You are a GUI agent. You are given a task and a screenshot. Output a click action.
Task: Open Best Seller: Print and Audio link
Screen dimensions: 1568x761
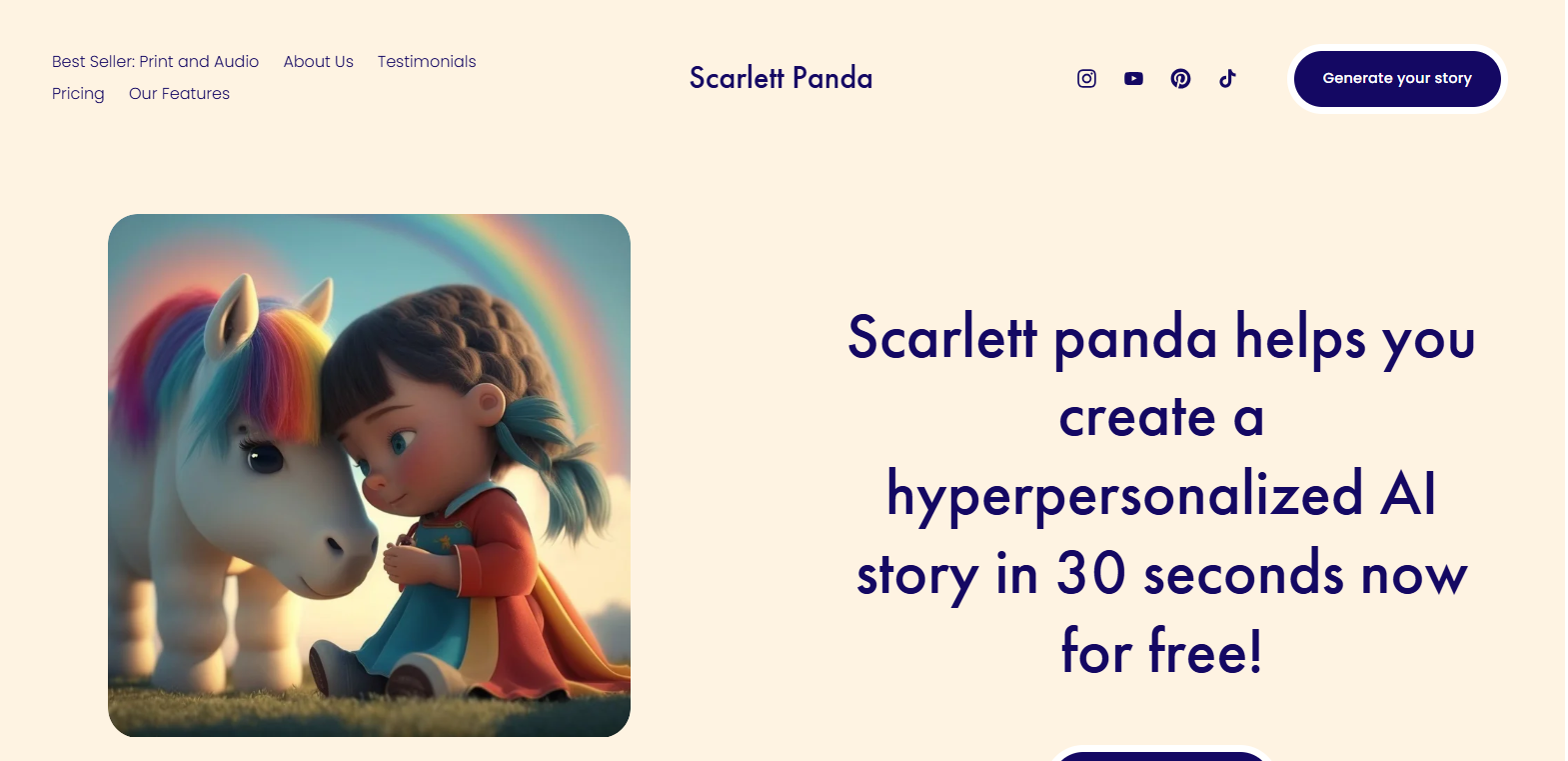pyautogui.click(x=155, y=61)
